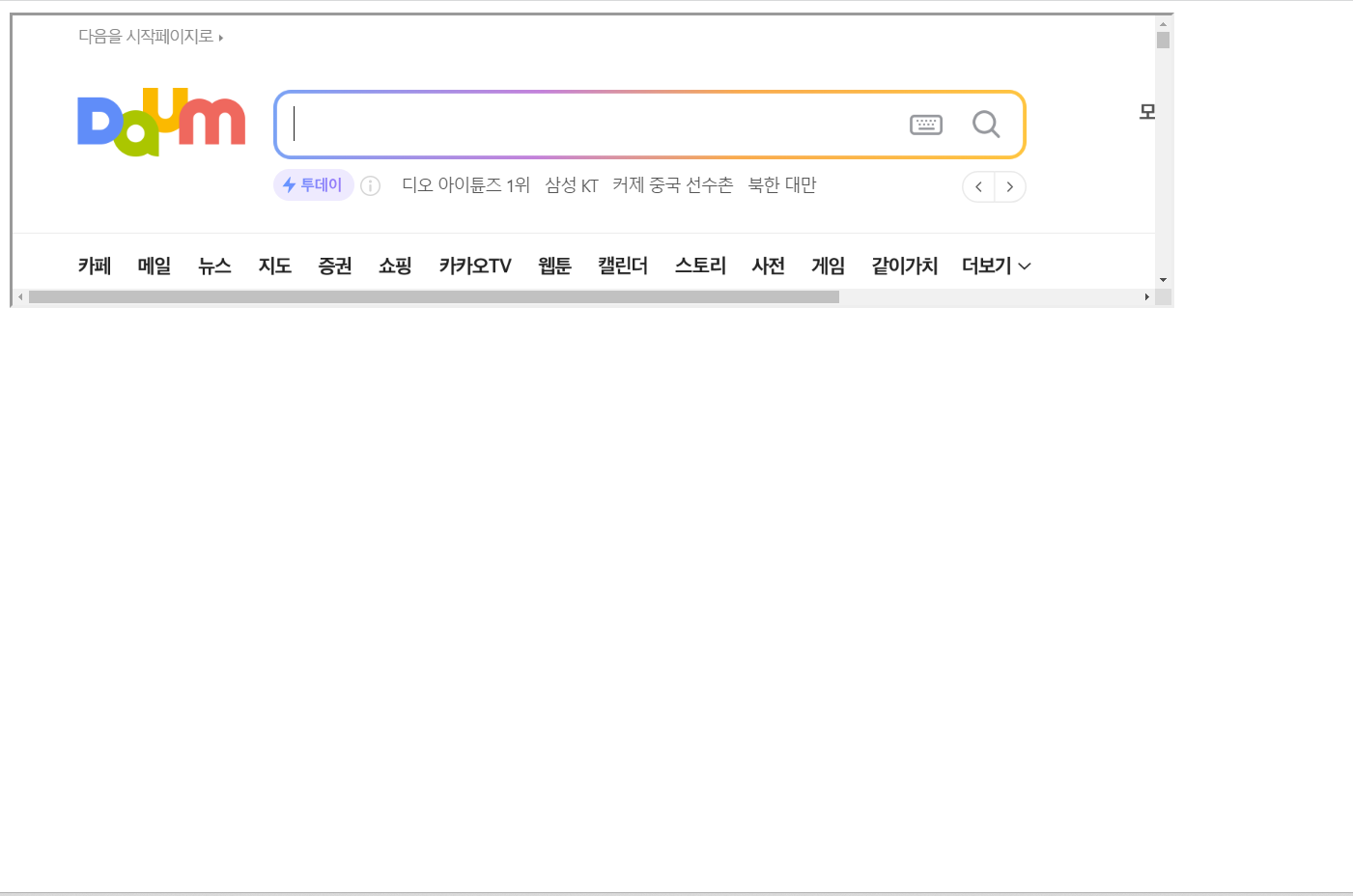Go to the 웹툰 menu
This screenshot has width=1353, height=896.
554,266
